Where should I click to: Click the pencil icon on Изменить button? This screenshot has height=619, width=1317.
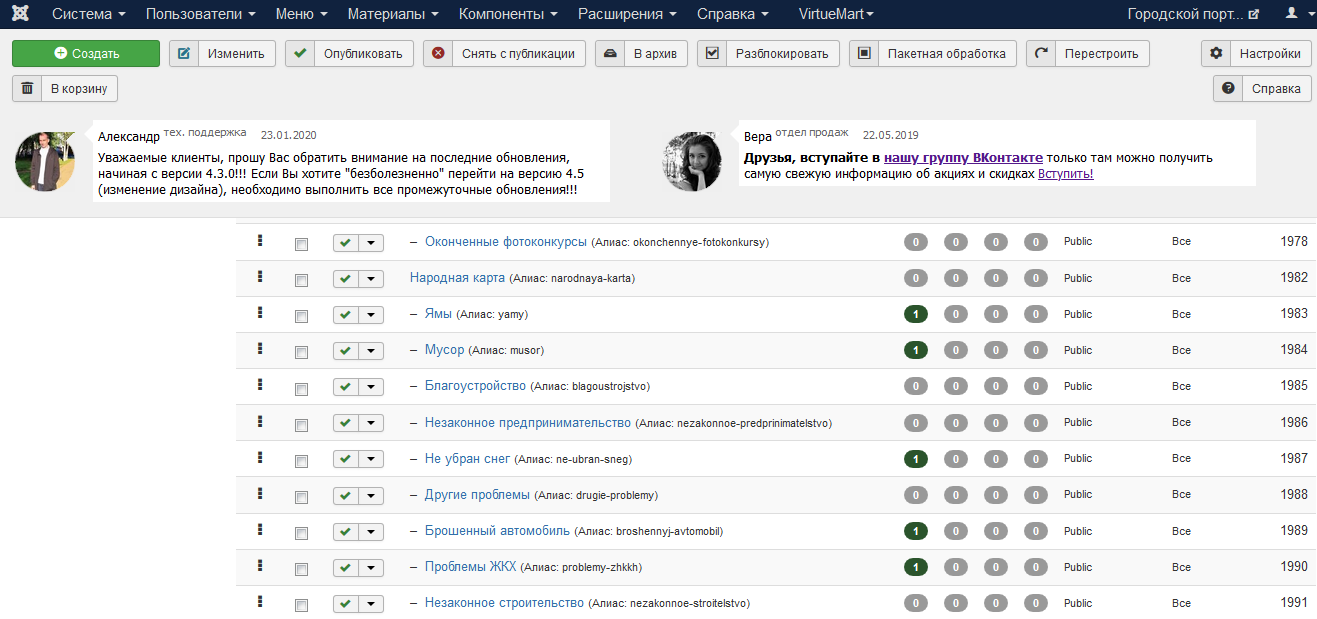coord(184,54)
